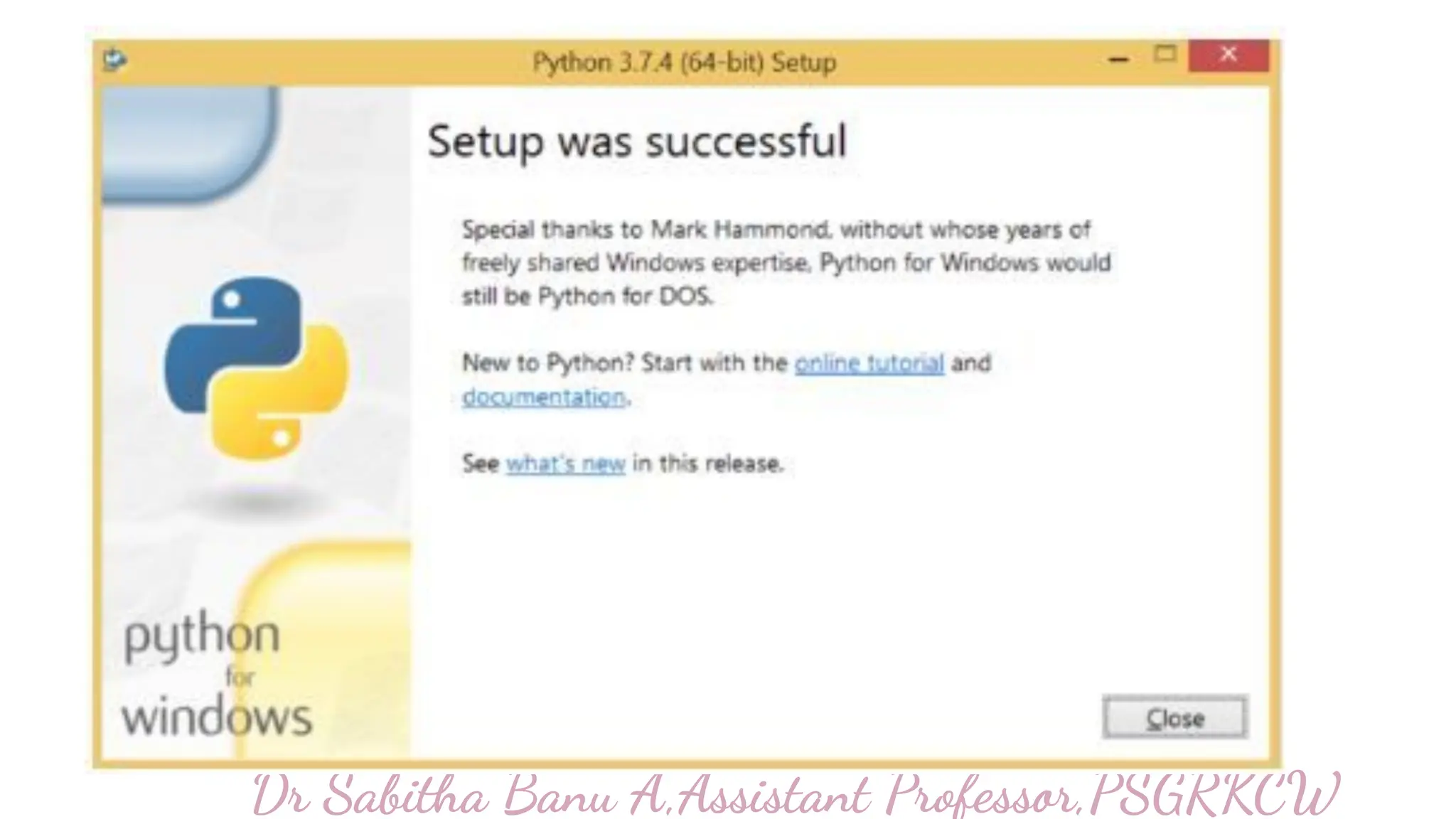The image size is (1456, 819).
Task: Click the Close button to finish setup
Action: (1175, 717)
